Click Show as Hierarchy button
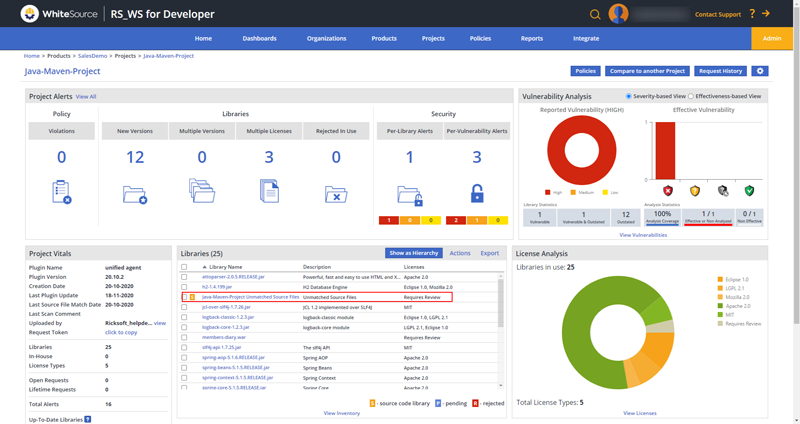 (414, 253)
